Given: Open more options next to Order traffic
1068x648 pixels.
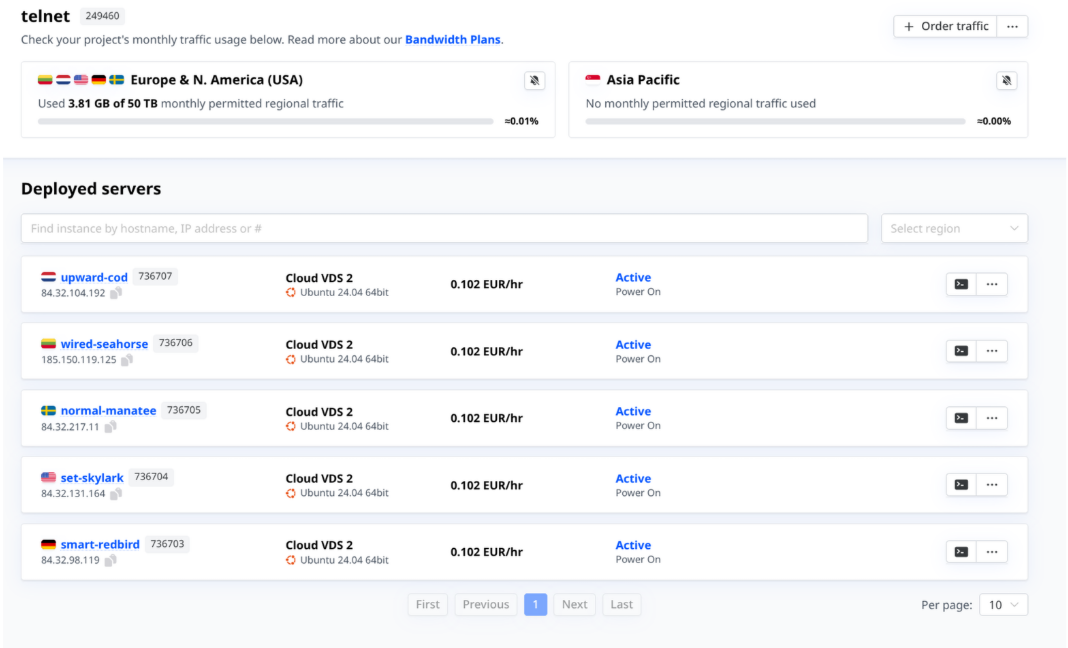Looking at the screenshot, I should [1012, 27].
